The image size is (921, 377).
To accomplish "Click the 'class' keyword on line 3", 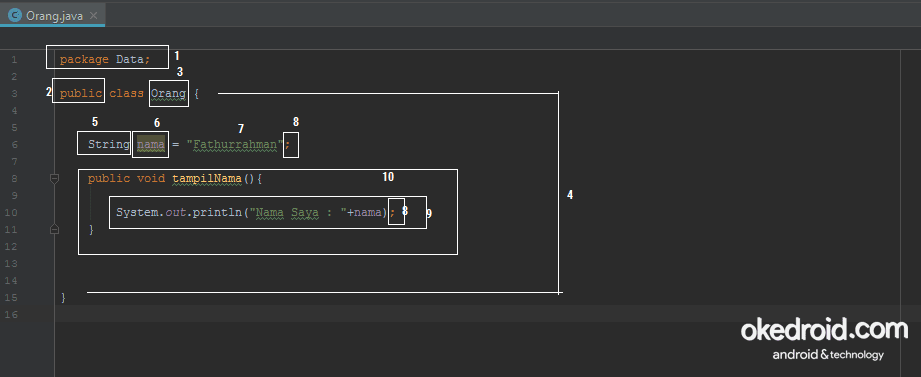I will point(126,93).
